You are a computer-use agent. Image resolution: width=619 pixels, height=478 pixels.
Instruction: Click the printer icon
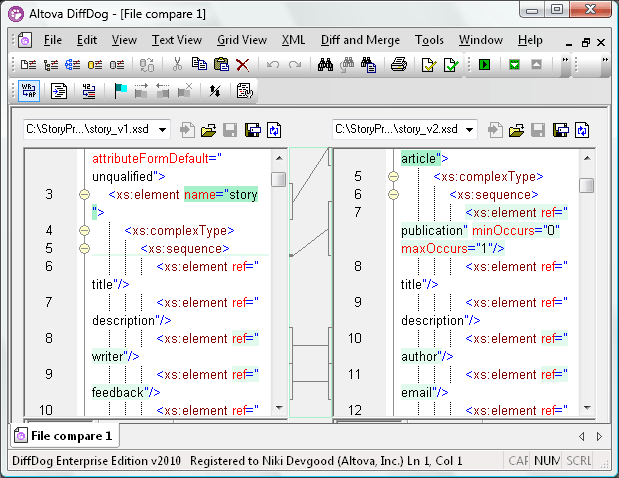[x=399, y=64]
